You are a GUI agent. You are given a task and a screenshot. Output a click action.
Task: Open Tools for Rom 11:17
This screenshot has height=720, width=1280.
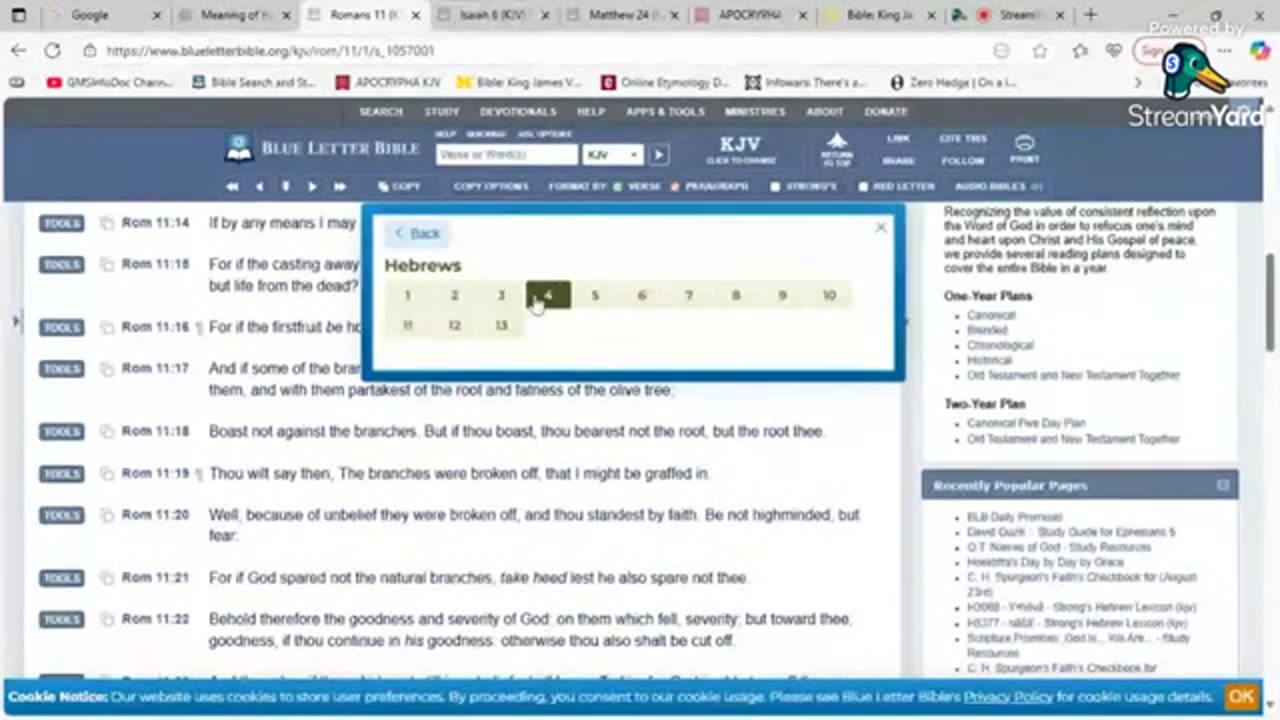tap(61, 369)
